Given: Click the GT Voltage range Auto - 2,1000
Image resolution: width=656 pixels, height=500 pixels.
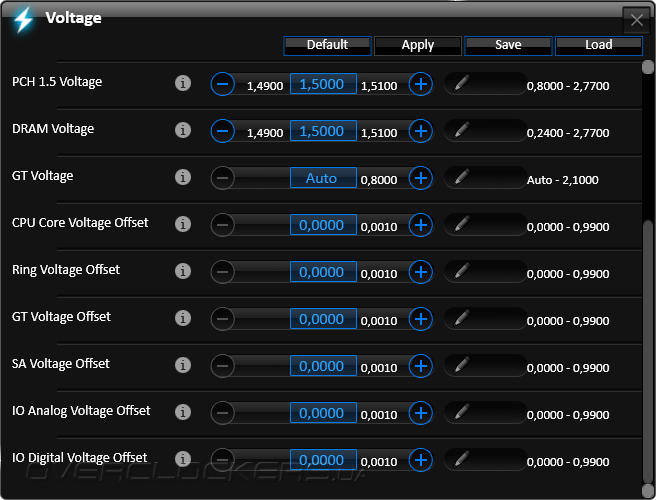Looking at the screenshot, I should point(562,180).
